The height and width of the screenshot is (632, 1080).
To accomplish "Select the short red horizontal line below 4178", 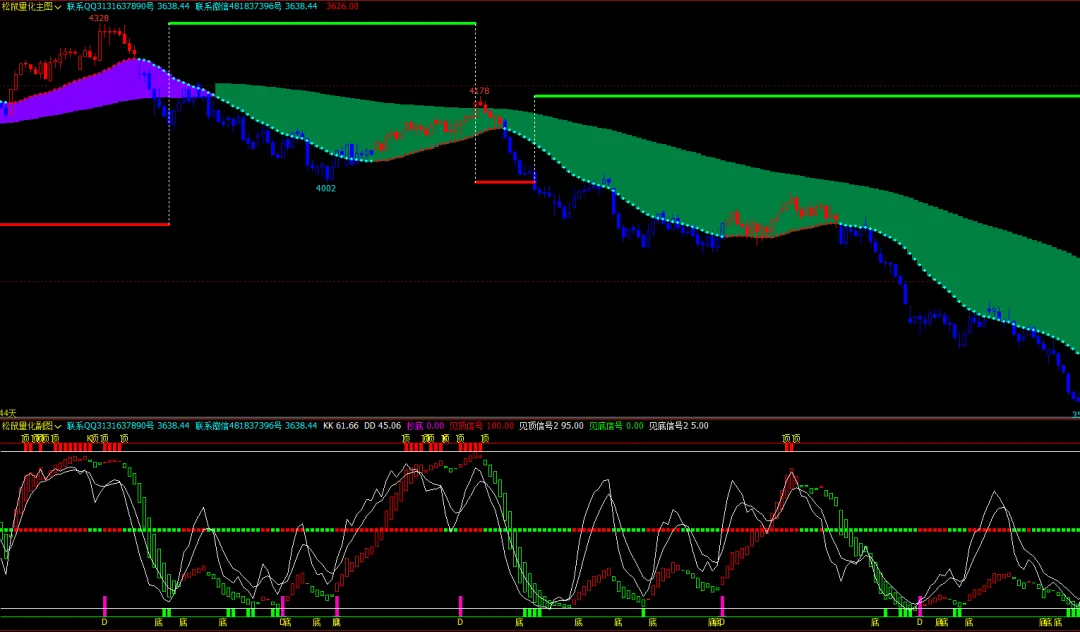I will [x=505, y=182].
